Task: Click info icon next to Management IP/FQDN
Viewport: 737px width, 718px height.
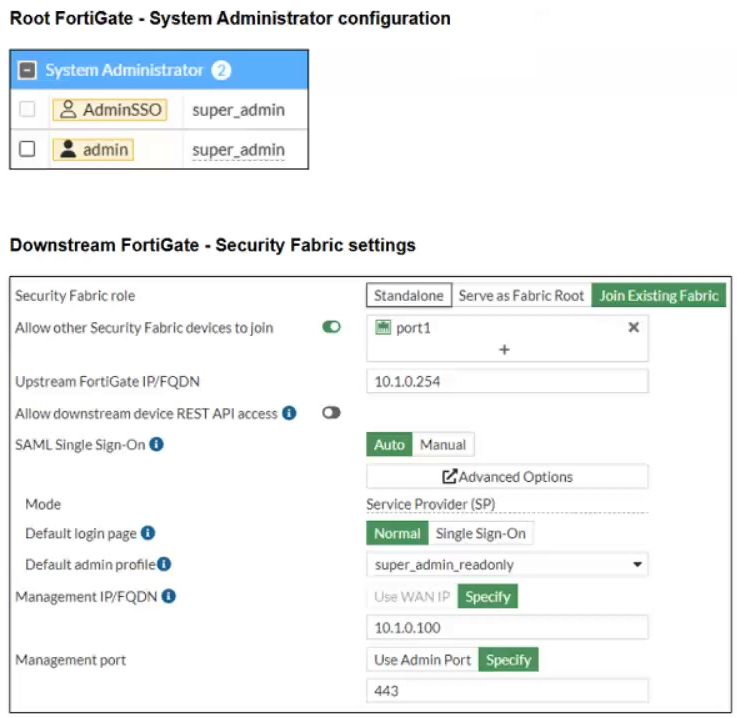Action: pos(169,596)
